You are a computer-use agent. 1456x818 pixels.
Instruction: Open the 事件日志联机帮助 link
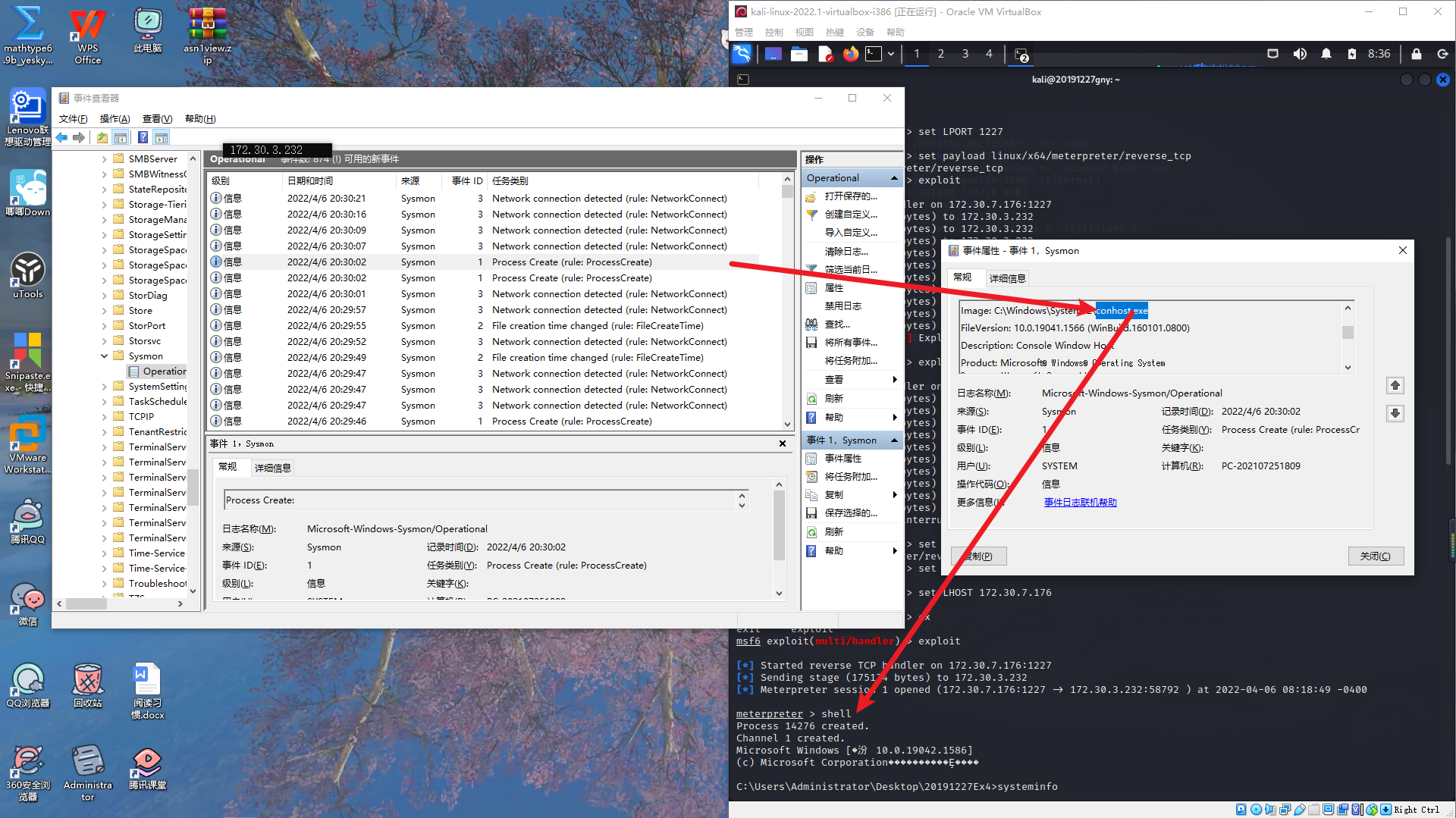coord(1081,503)
